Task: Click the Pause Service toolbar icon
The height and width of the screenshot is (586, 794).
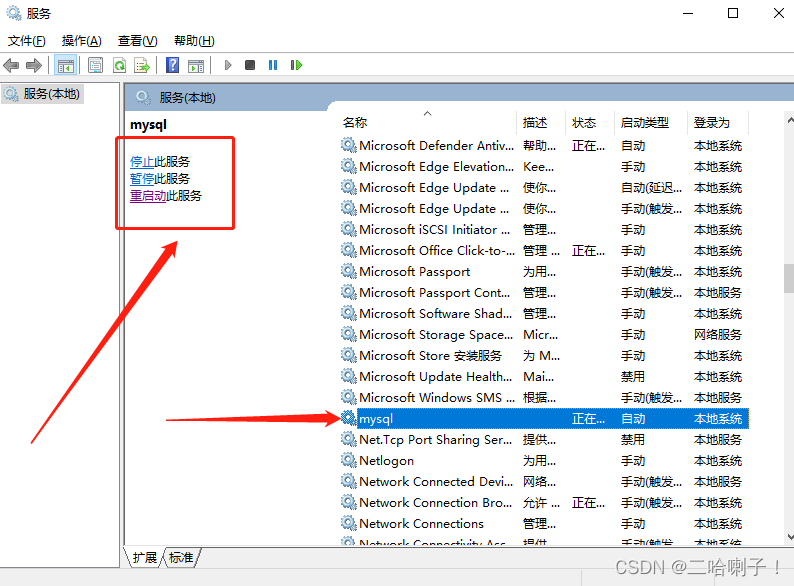Action: [x=273, y=65]
